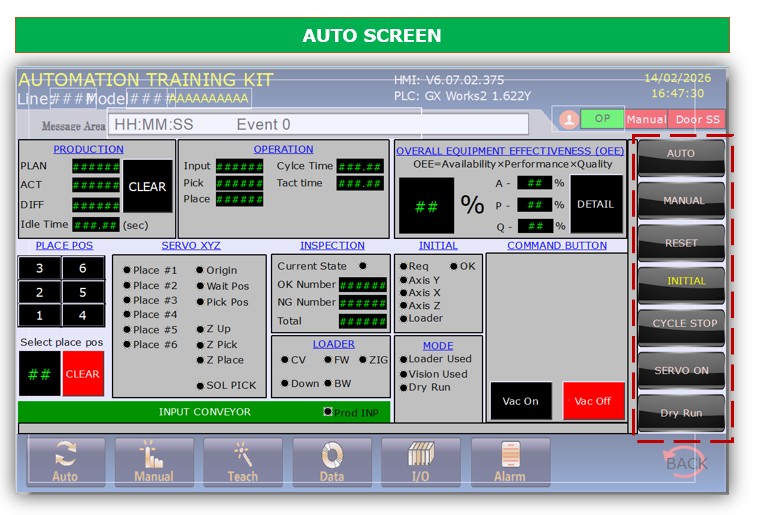Switch vacuum on with Vac On

(x=521, y=401)
